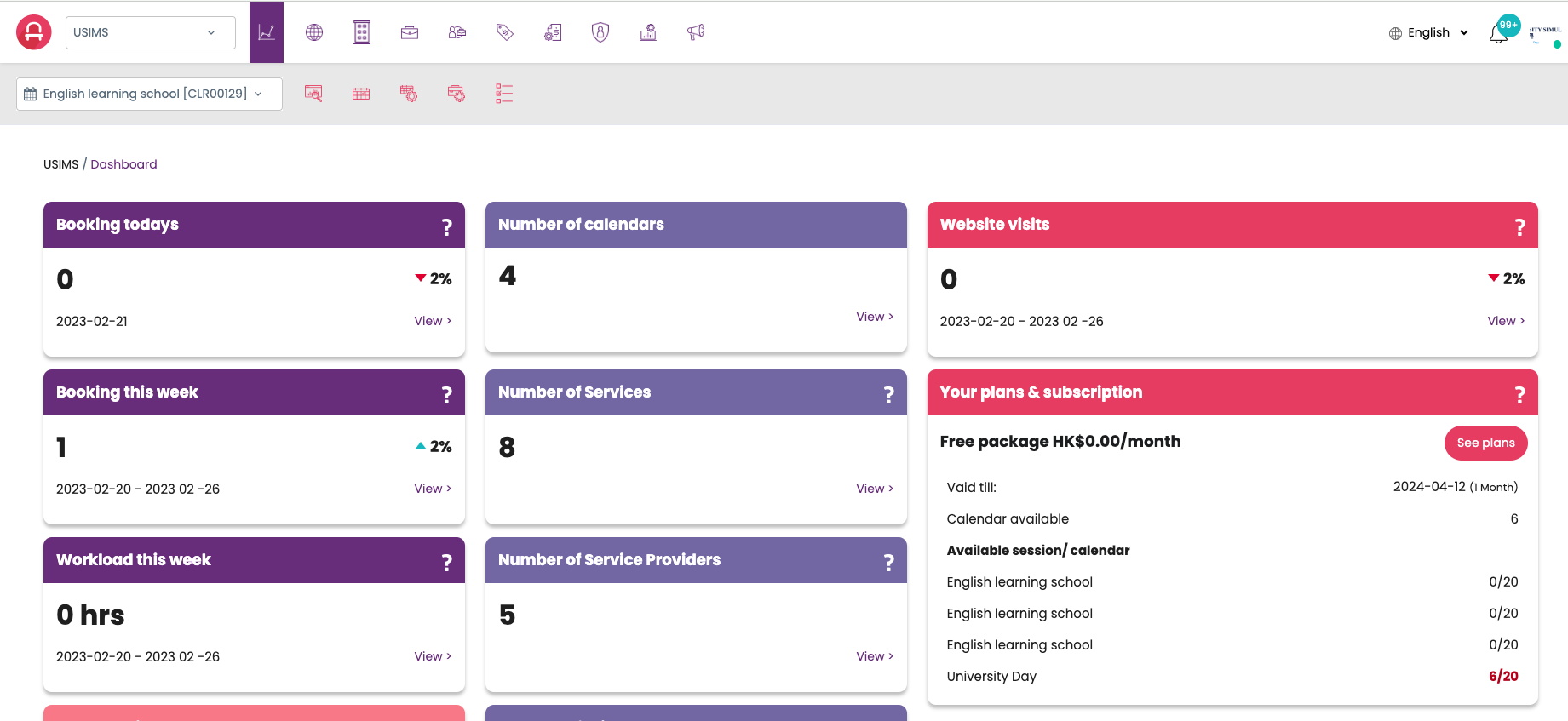1568x721 pixels.
Task: Click the dashboard chart icon in top navigation
Action: (266, 32)
